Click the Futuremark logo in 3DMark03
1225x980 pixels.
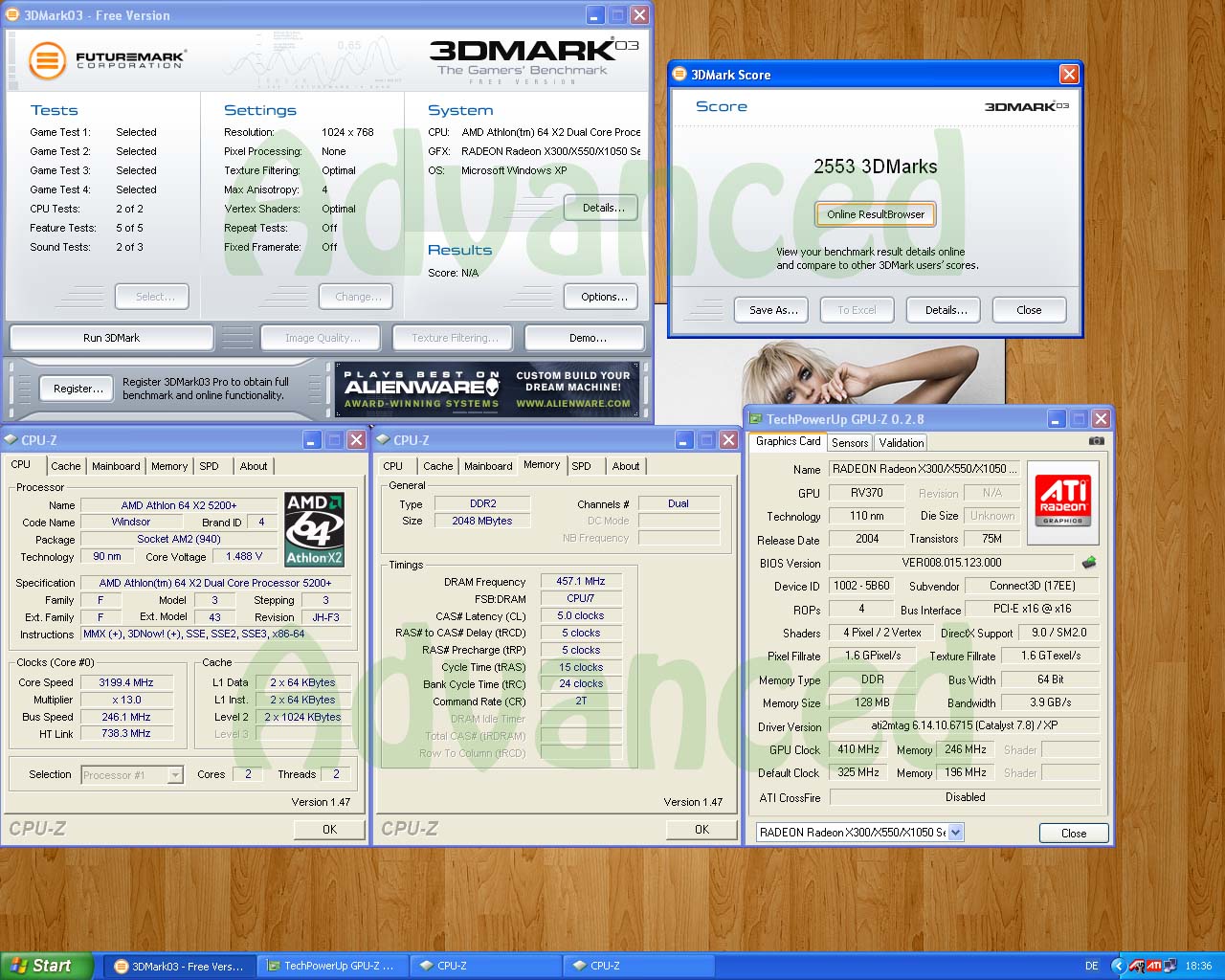pos(106,60)
